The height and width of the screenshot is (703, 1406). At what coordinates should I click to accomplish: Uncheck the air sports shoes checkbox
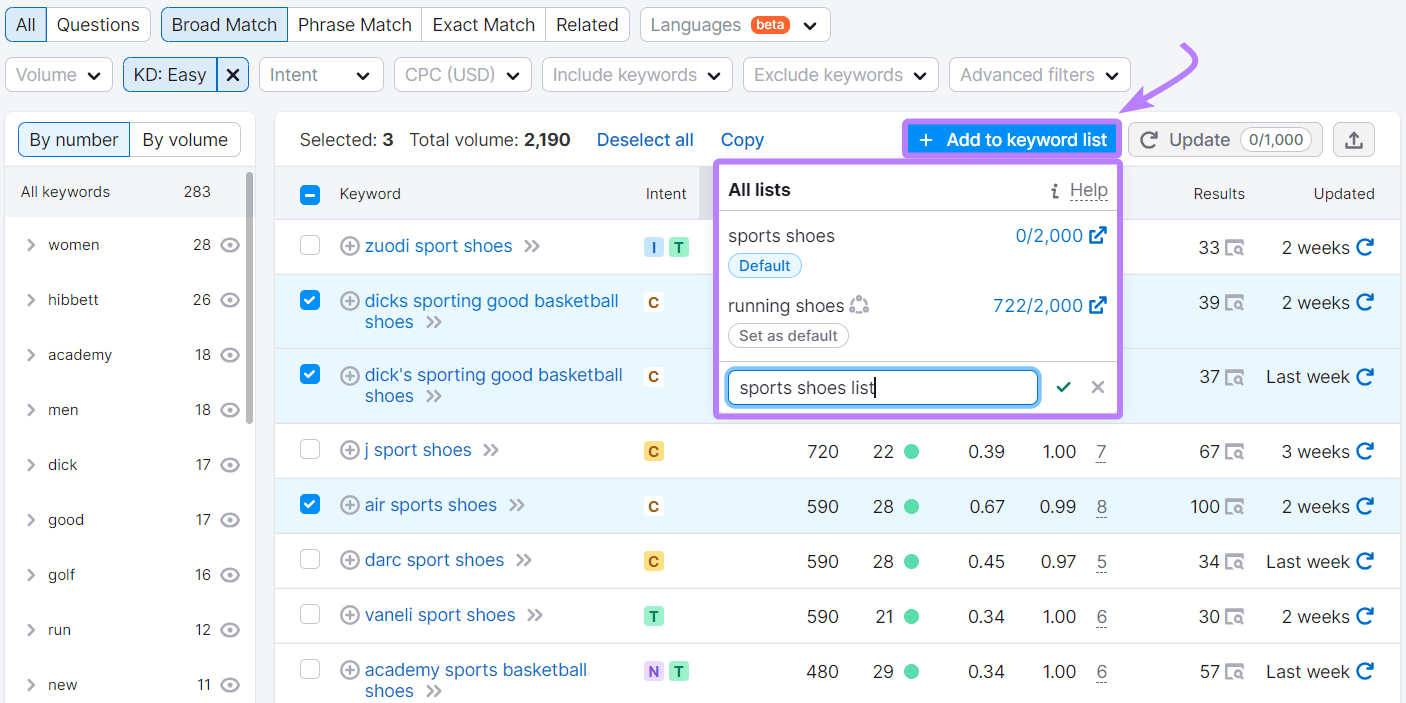pos(310,504)
